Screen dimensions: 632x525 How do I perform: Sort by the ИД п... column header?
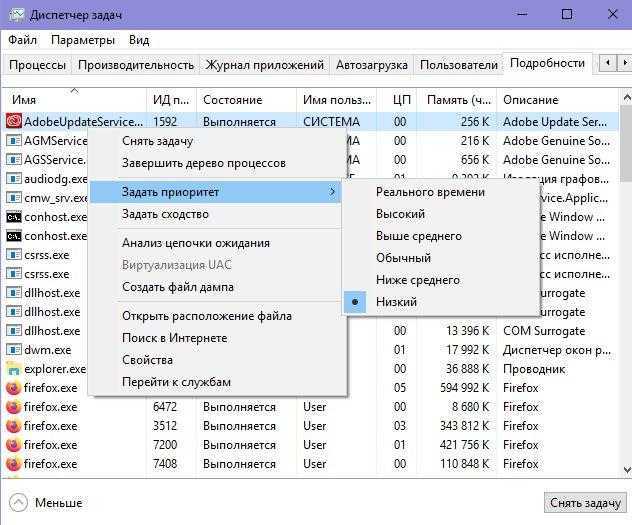[171, 100]
